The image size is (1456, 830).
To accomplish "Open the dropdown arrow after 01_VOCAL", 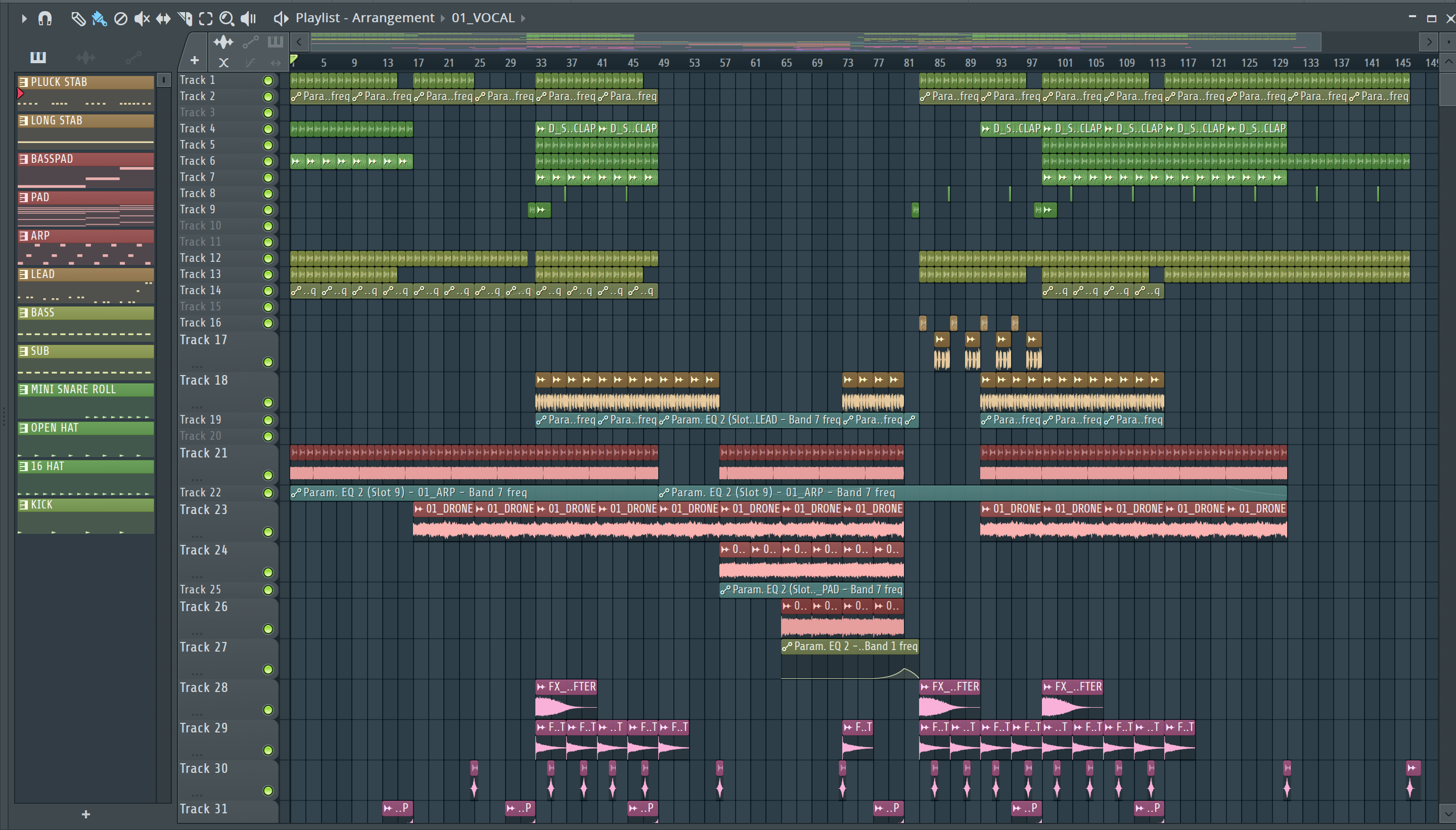I will tap(523, 19).
